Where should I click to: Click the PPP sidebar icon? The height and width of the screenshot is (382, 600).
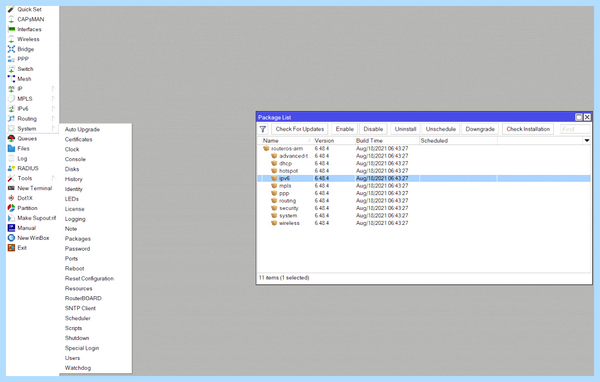click(11, 59)
